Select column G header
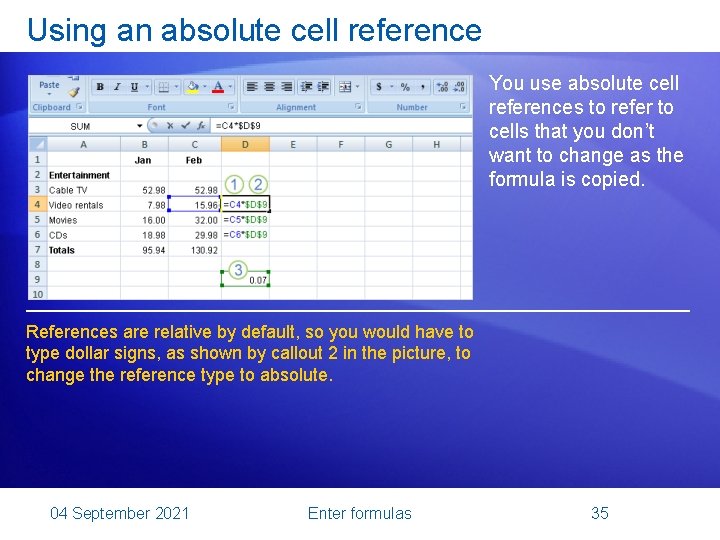 tap(388, 145)
